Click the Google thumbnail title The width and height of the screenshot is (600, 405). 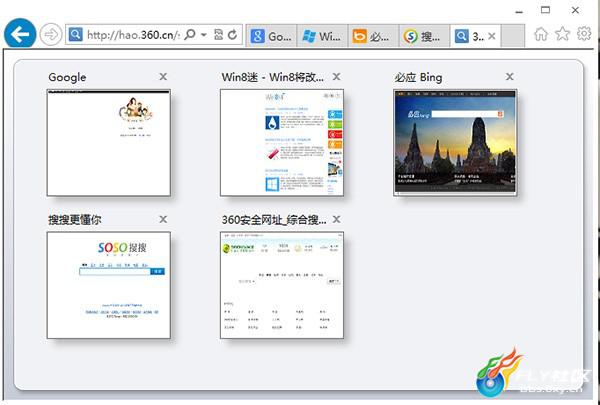coord(67,77)
